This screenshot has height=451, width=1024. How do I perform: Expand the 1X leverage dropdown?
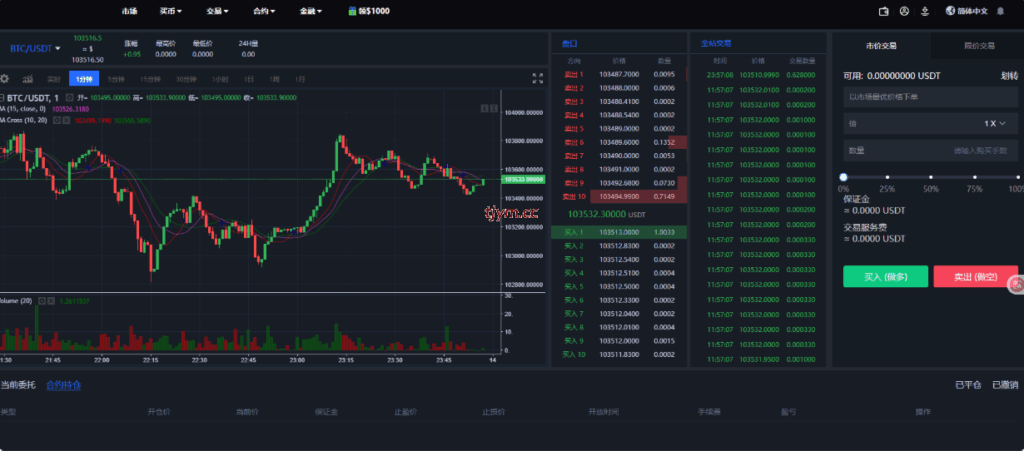pyautogui.click(x=993, y=123)
